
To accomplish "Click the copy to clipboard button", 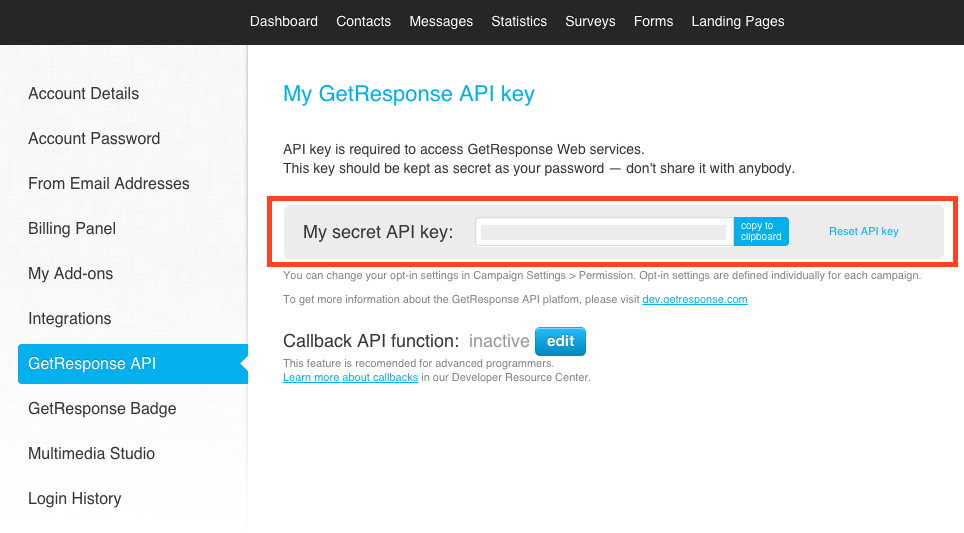I will coord(761,232).
